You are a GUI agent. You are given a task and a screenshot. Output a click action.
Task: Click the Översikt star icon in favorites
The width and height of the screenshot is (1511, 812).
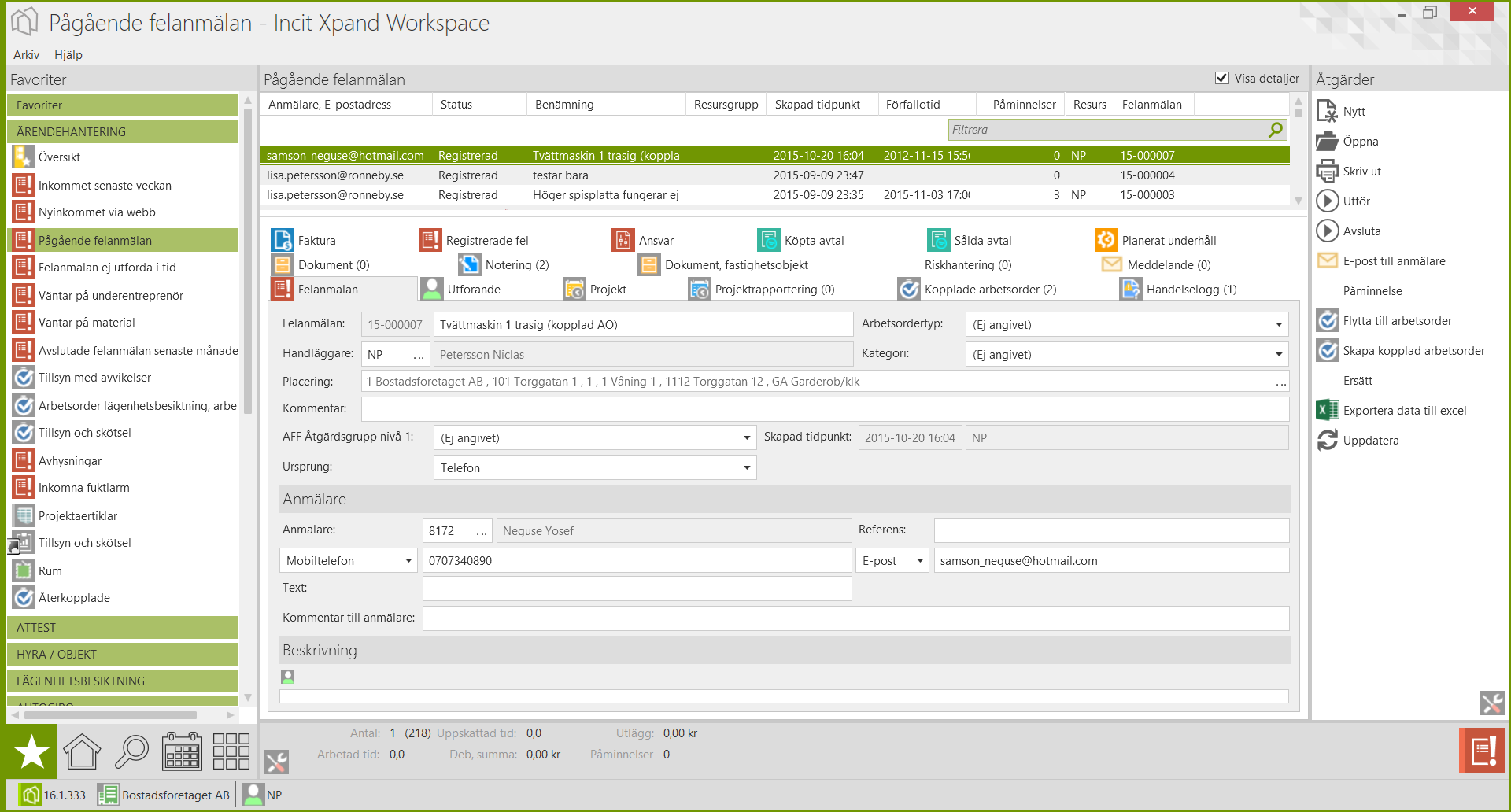(x=24, y=157)
